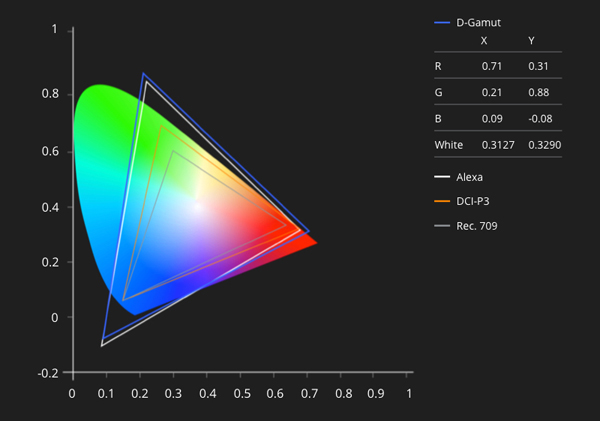Select the G row Y value 0.88
Image resolution: width=600 pixels, height=421 pixels.
tap(537, 92)
